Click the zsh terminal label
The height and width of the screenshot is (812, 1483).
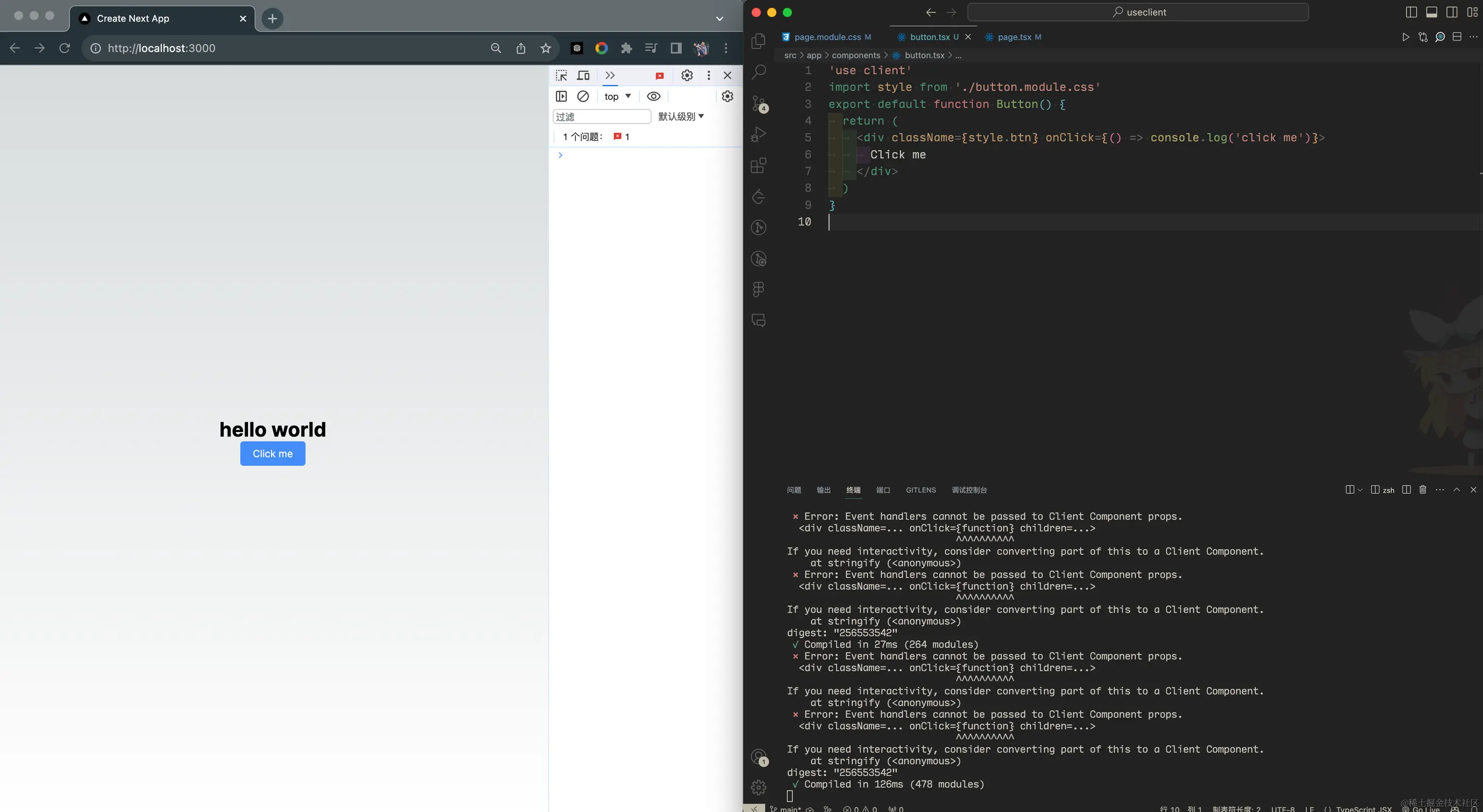click(x=1382, y=490)
